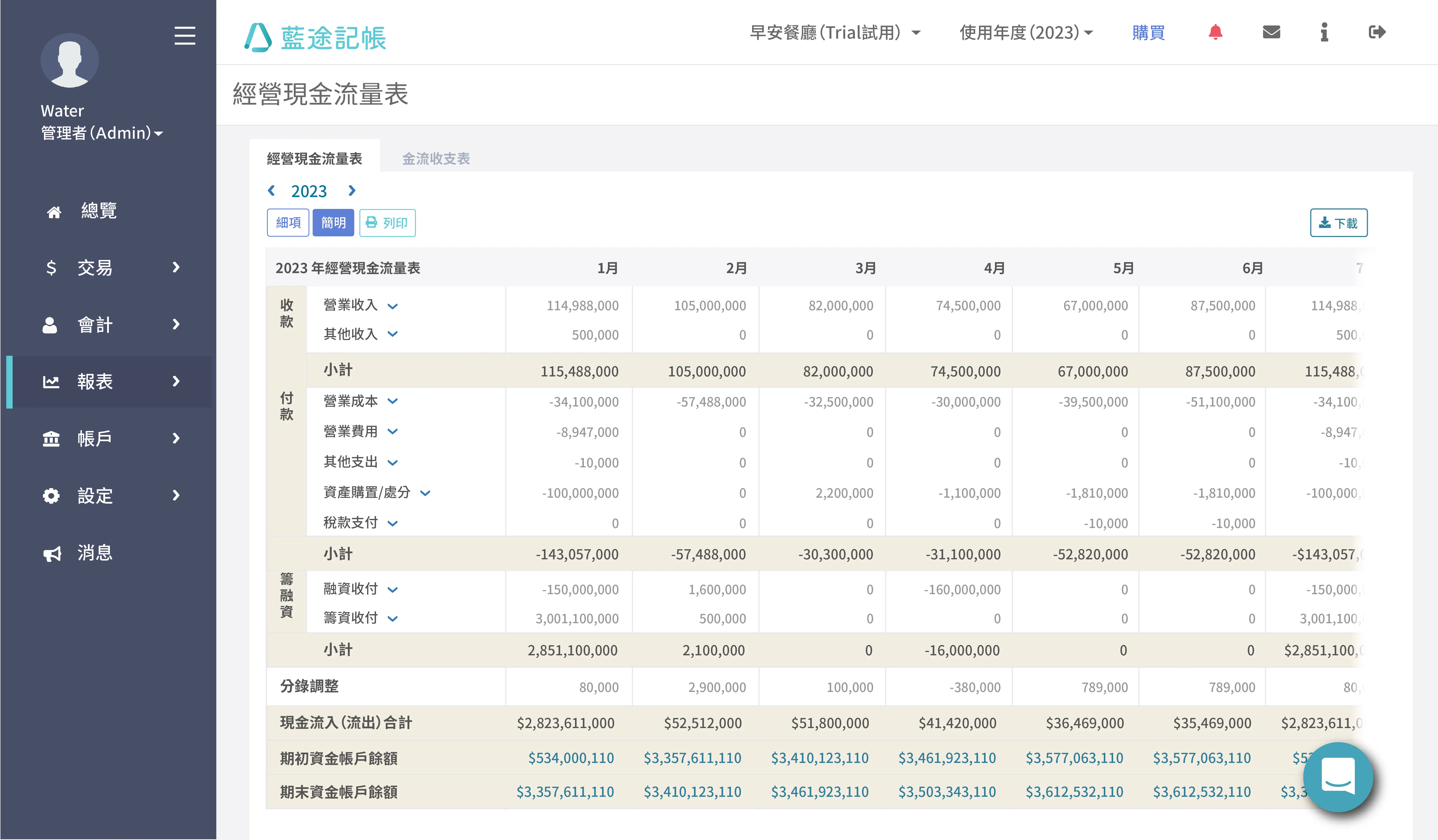1438x840 pixels.
Task: Switch to the 金流收支表 tab
Action: click(436, 158)
